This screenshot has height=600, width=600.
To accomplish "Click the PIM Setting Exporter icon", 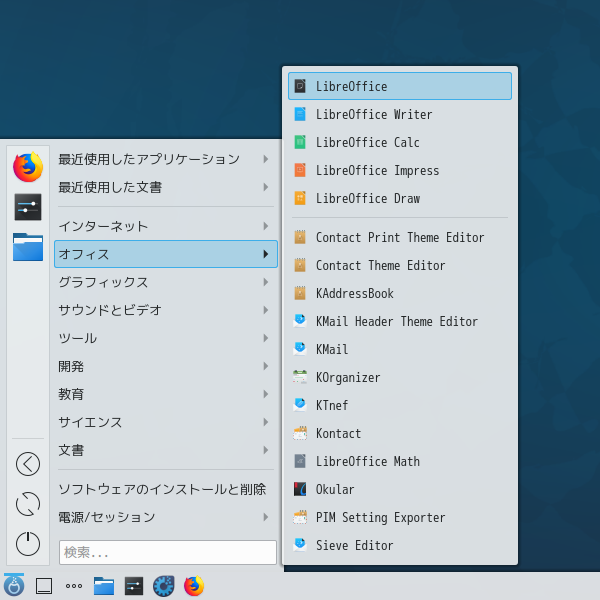I will coord(300,517).
